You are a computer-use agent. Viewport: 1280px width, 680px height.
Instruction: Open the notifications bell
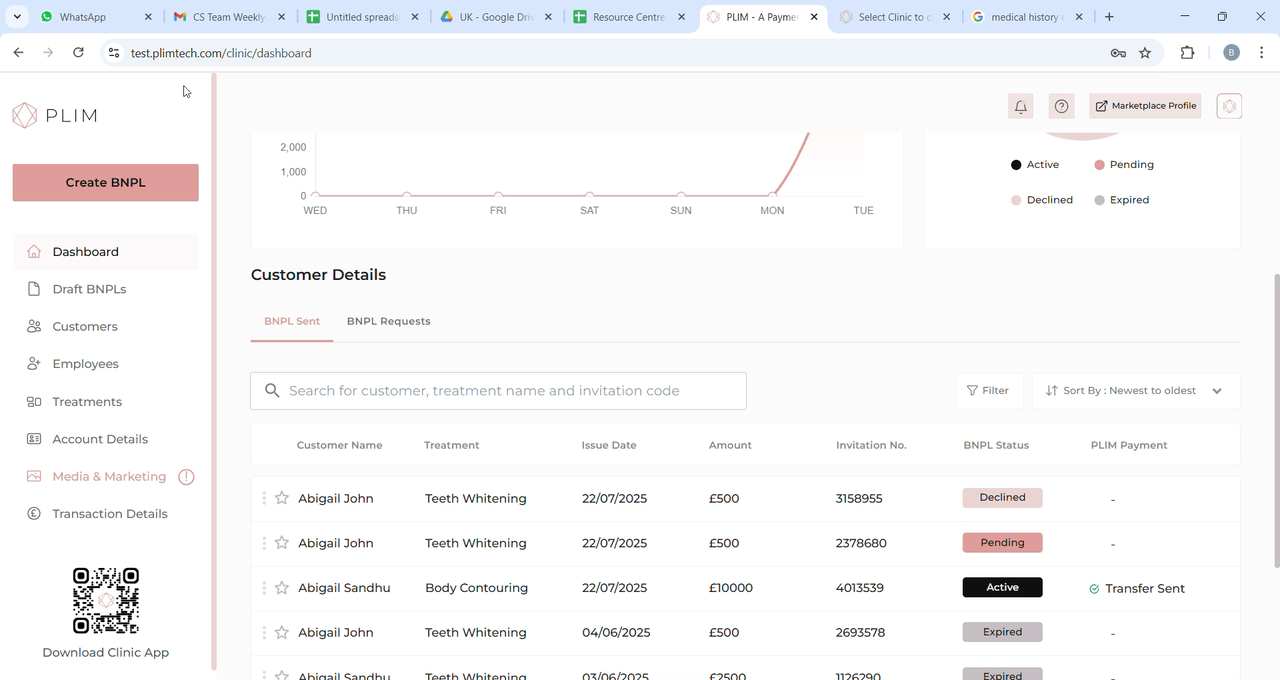click(x=1020, y=106)
